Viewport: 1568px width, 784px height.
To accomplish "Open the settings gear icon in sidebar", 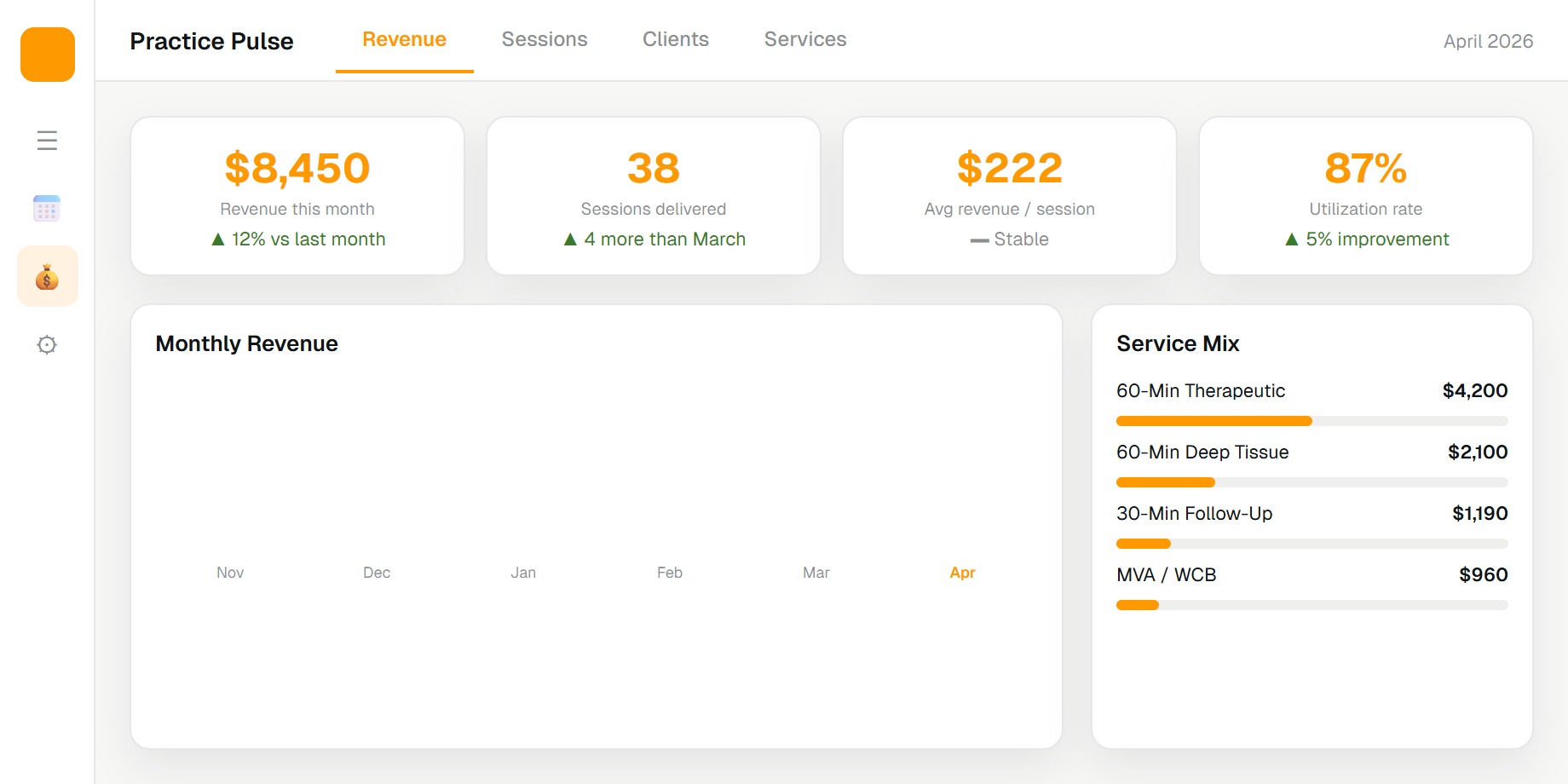I will pos(48,344).
